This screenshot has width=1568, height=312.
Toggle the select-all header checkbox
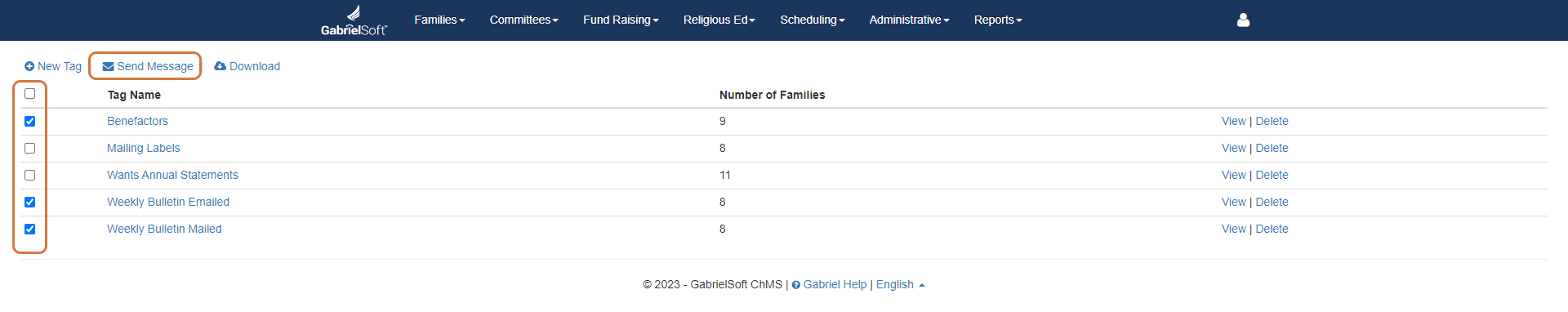coord(30,93)
